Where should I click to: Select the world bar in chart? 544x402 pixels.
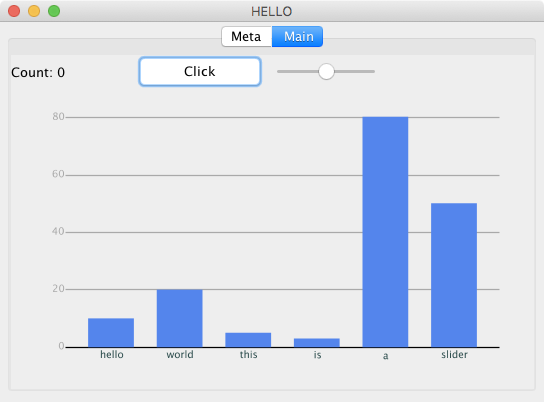point(180,318)
